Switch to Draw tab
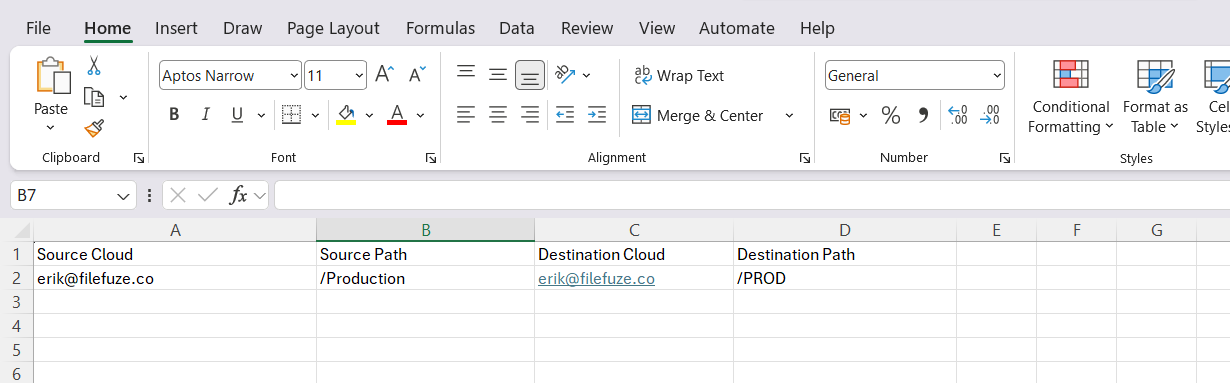 [242, 28]
